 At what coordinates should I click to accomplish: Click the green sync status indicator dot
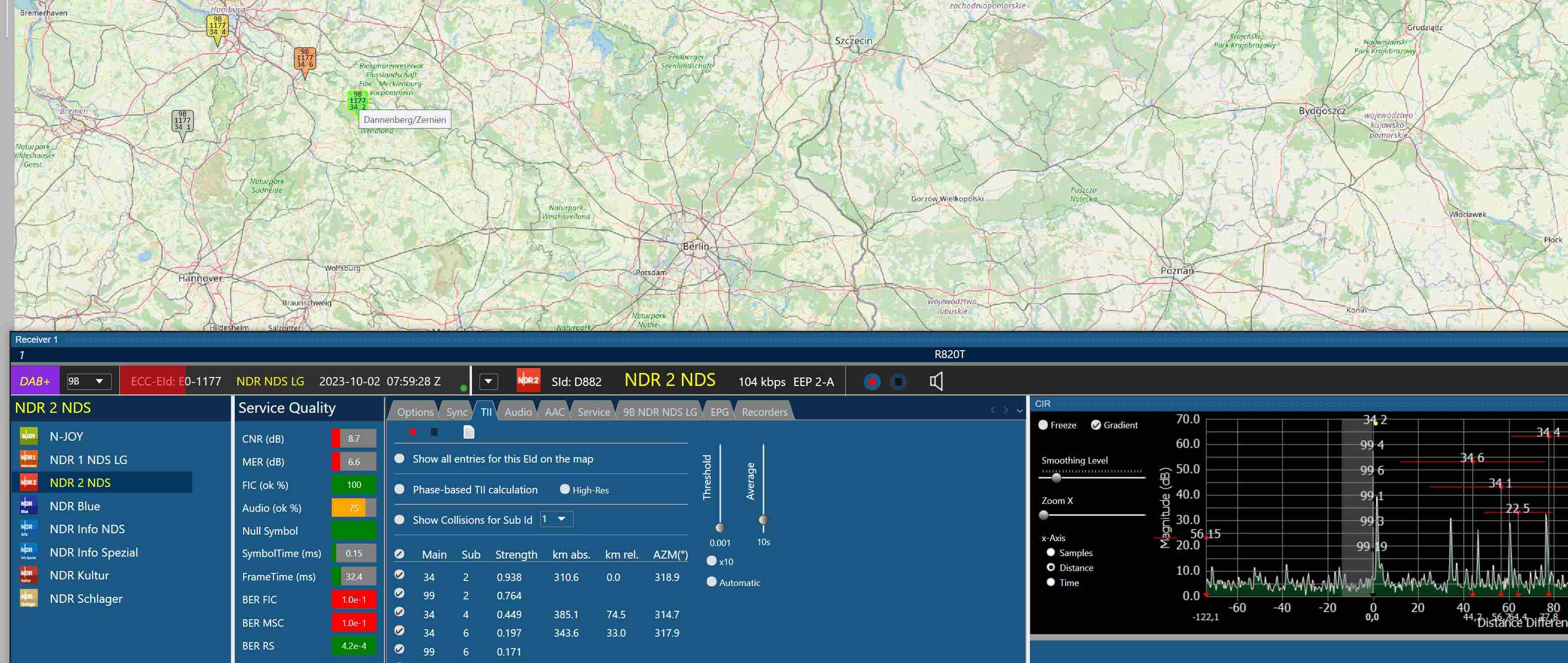464,388
